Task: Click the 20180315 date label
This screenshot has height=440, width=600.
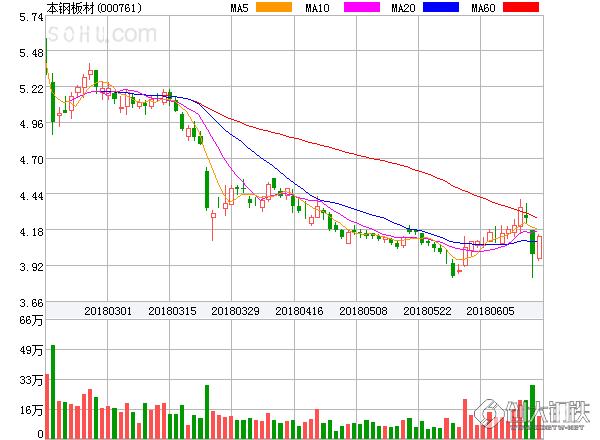Action: point(172,311)
